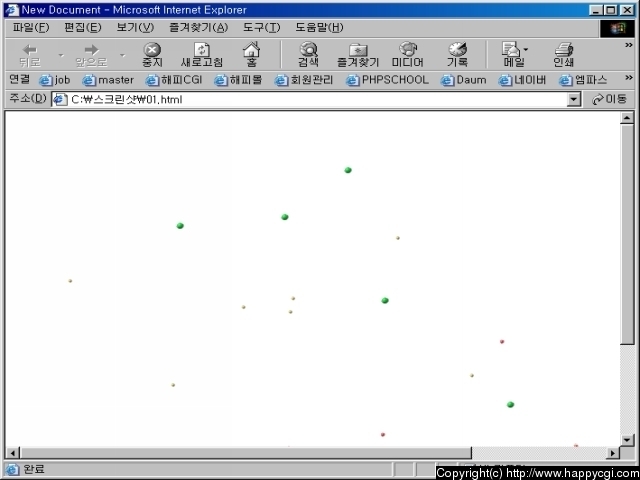Click the horizontal scrollbar right arrow
This screenshot has width=640, height=480.
click(x=613, y=453)
